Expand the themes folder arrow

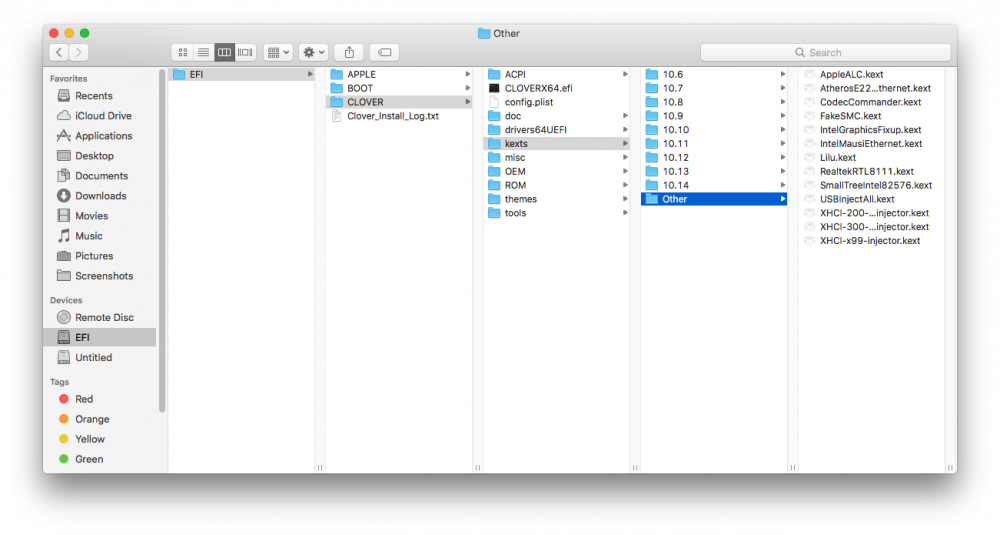coord(625,199)
